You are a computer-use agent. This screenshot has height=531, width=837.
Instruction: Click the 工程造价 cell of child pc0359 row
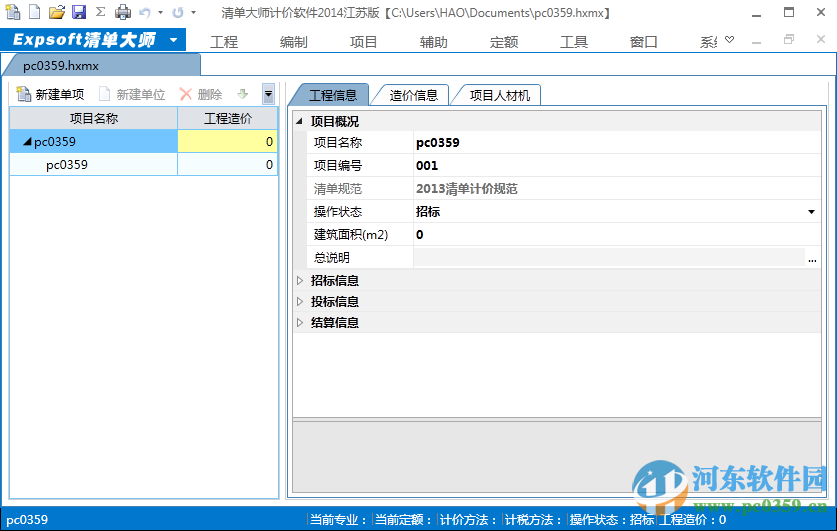(x=227, y=165)
